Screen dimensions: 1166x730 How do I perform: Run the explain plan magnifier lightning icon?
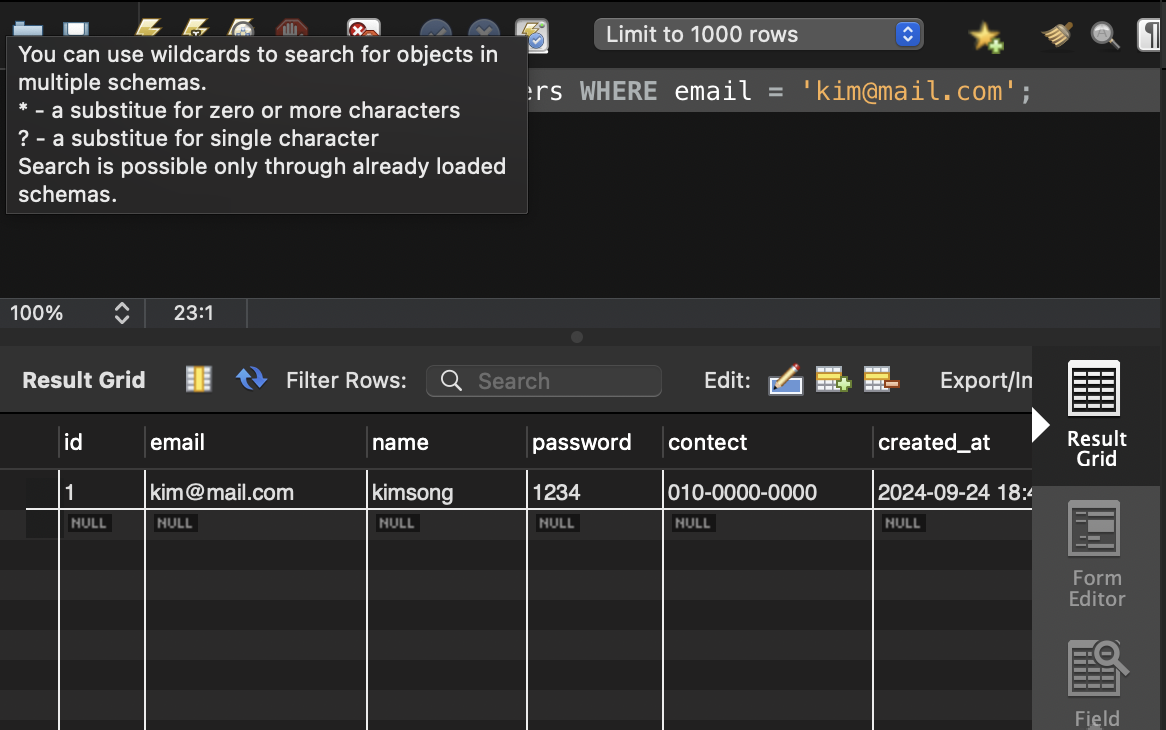[x=242, y=28]
